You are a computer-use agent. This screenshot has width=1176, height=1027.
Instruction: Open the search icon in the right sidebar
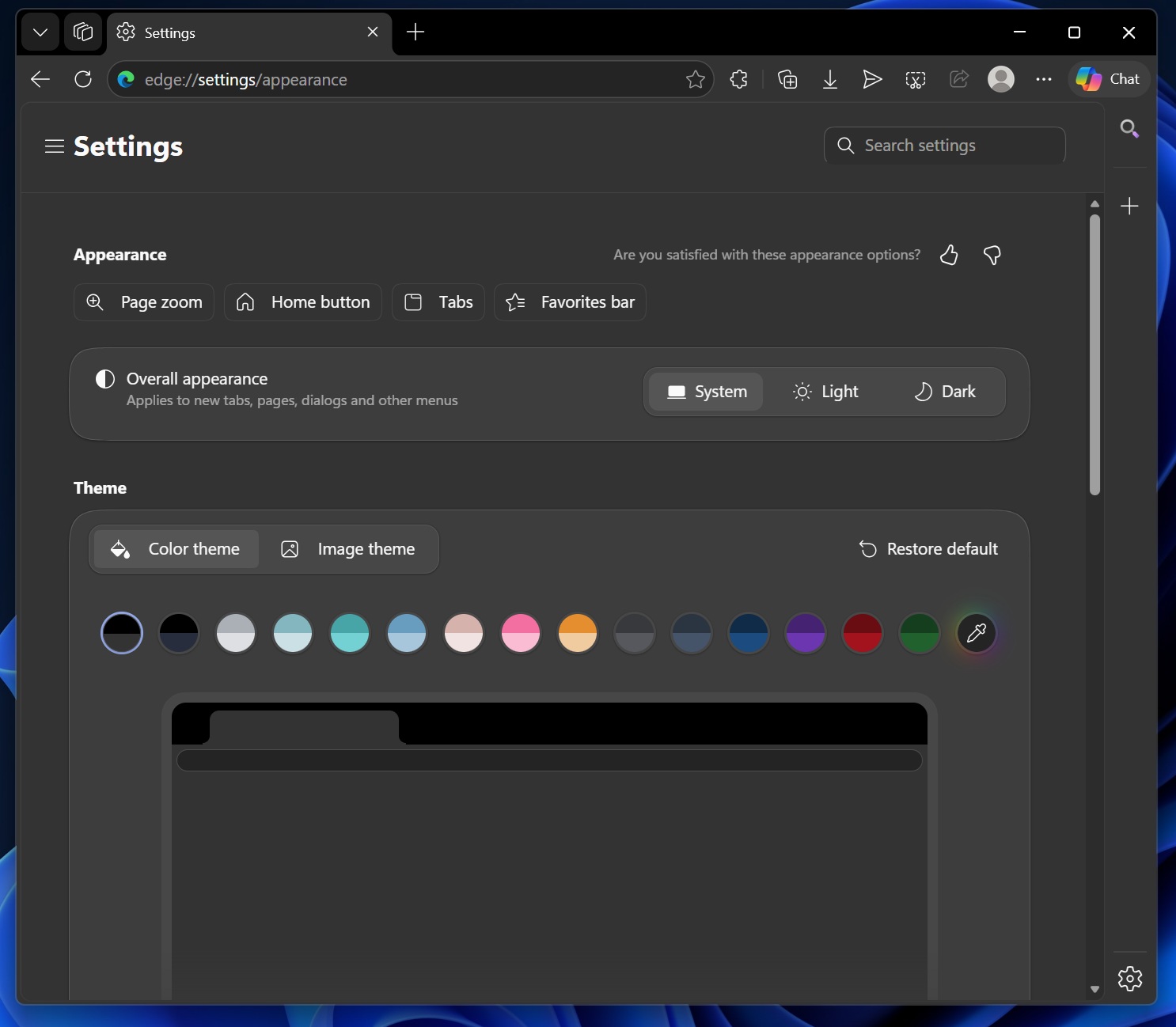coord(1129,128)
